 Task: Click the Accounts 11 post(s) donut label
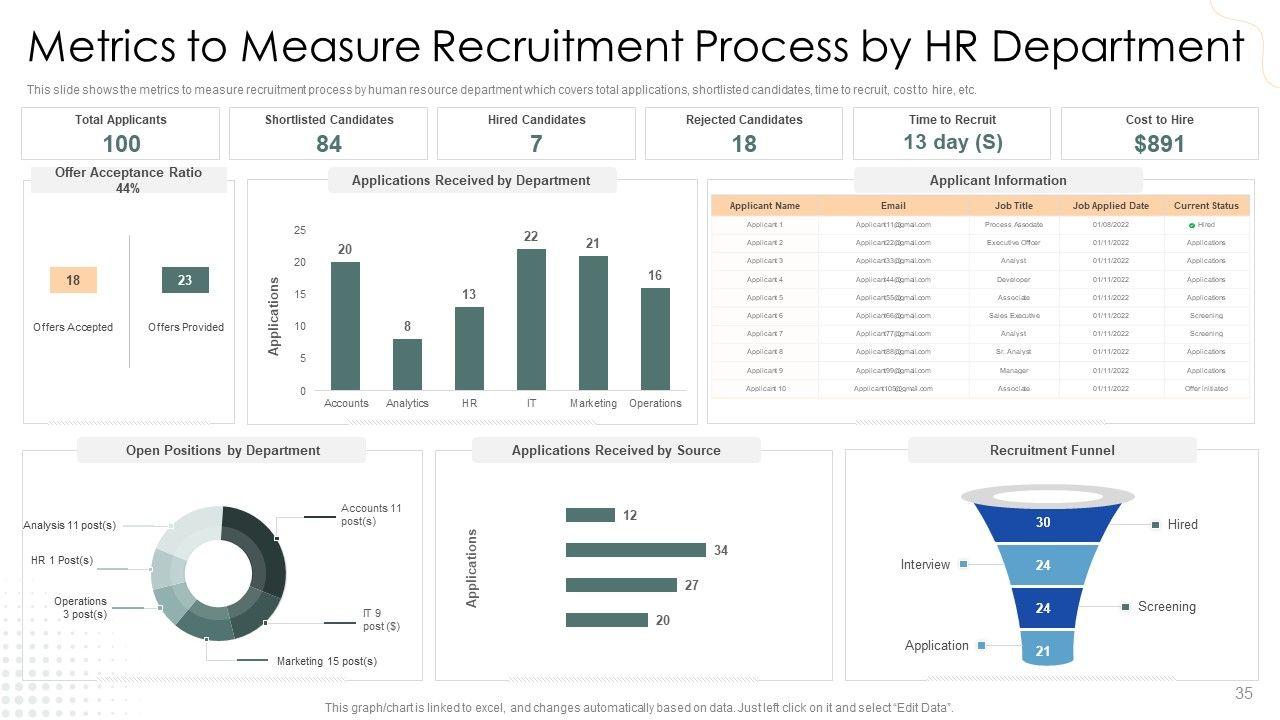tap(371, 514)
